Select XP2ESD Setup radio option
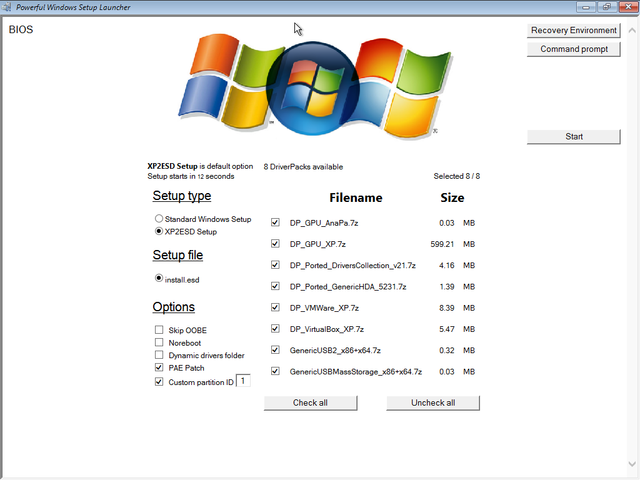The image size is (640, 480). coord(159,231)
